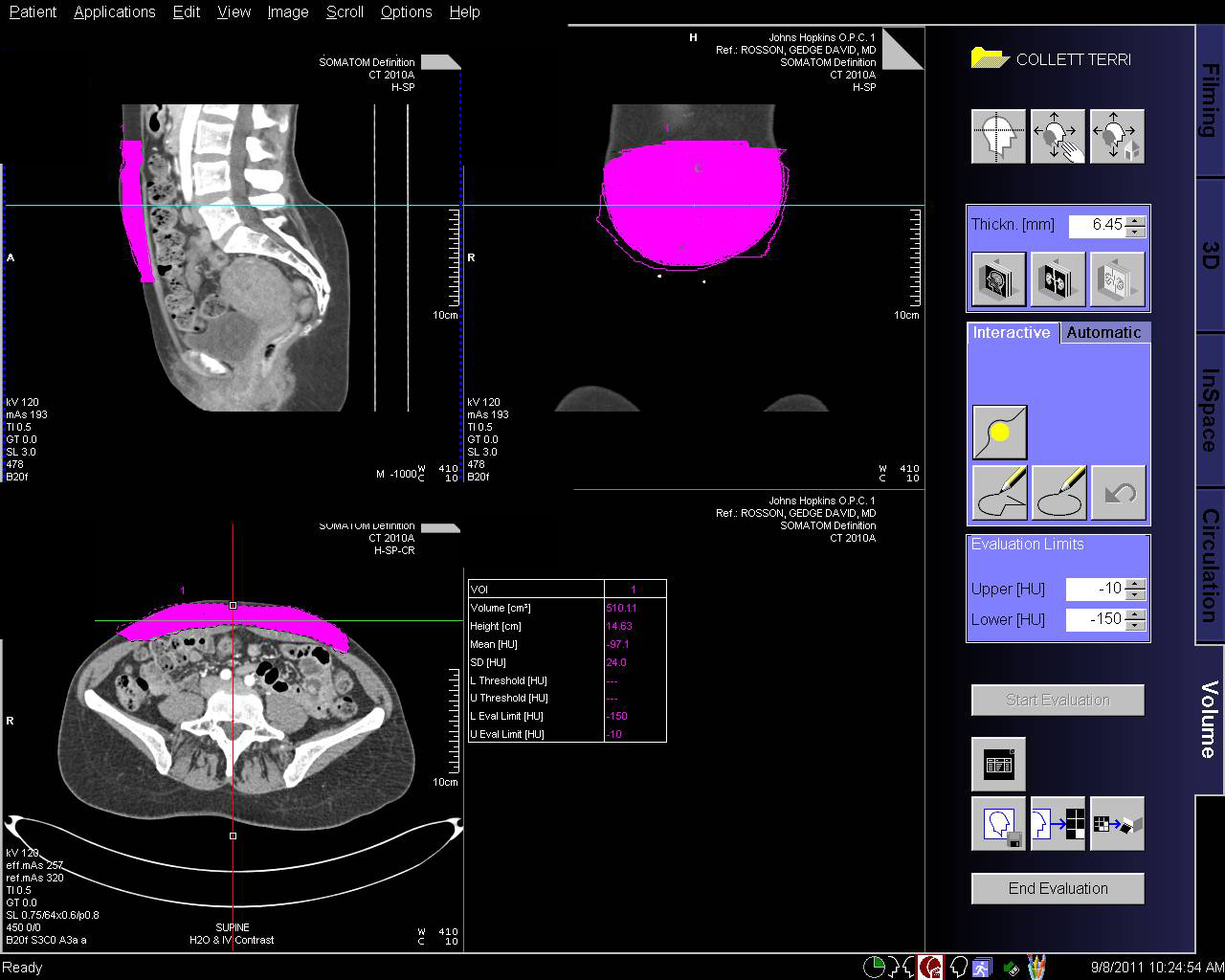1225x980 pixels.
Task: Increase thickness with up stepper arrow
Action: tap(1135, 220)
